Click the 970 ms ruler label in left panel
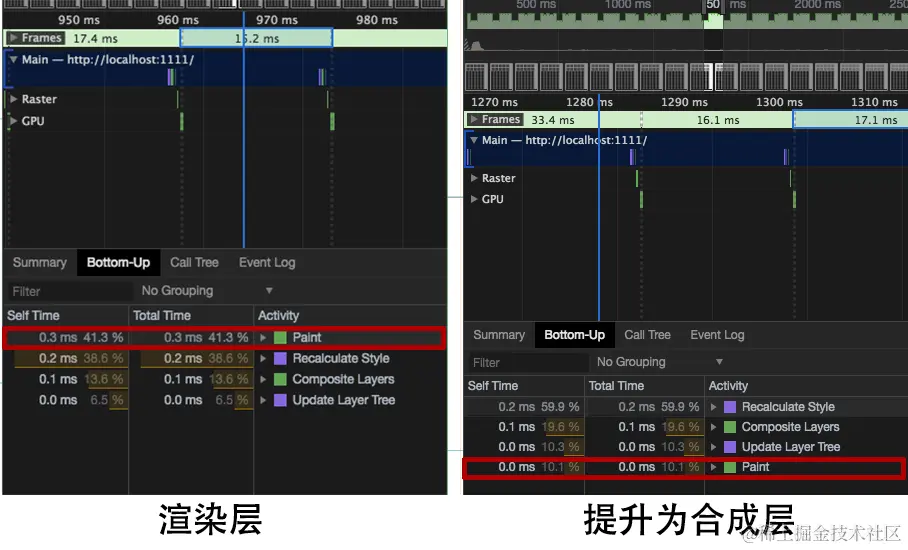The height and width of the screenshot is (550, 908). click(277, 20)
